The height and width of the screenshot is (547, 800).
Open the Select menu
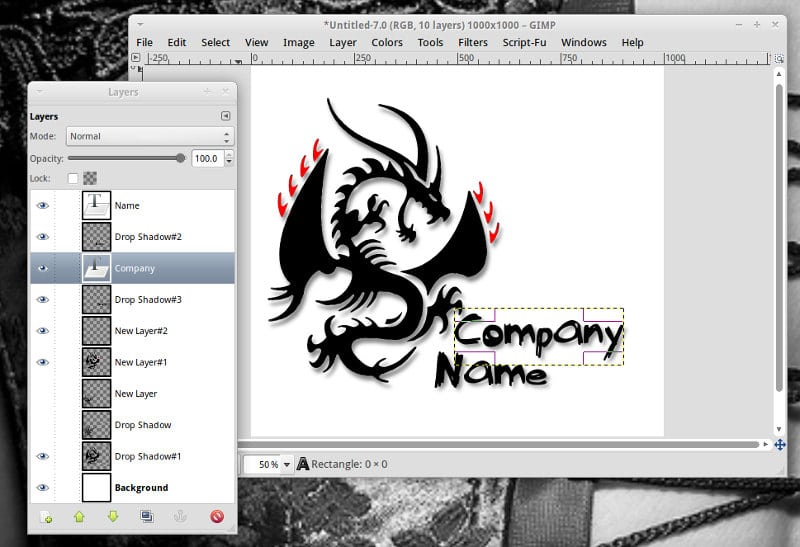click(215, 42)
